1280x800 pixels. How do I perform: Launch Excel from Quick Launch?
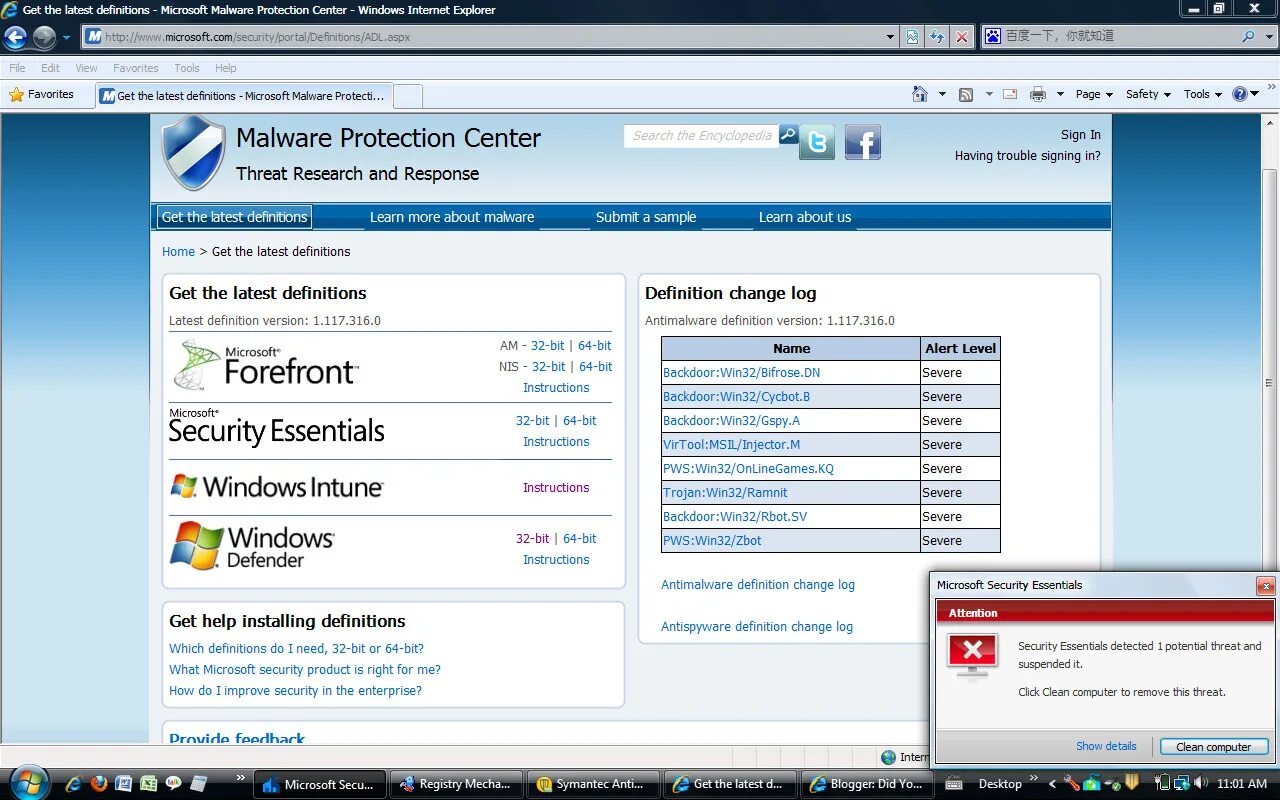point(148,784)
